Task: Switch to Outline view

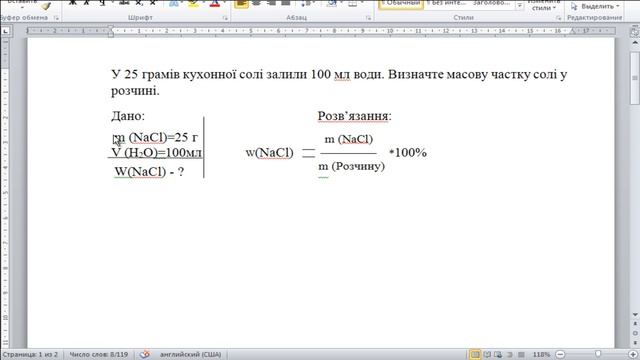Action: [x=509, y=354]
